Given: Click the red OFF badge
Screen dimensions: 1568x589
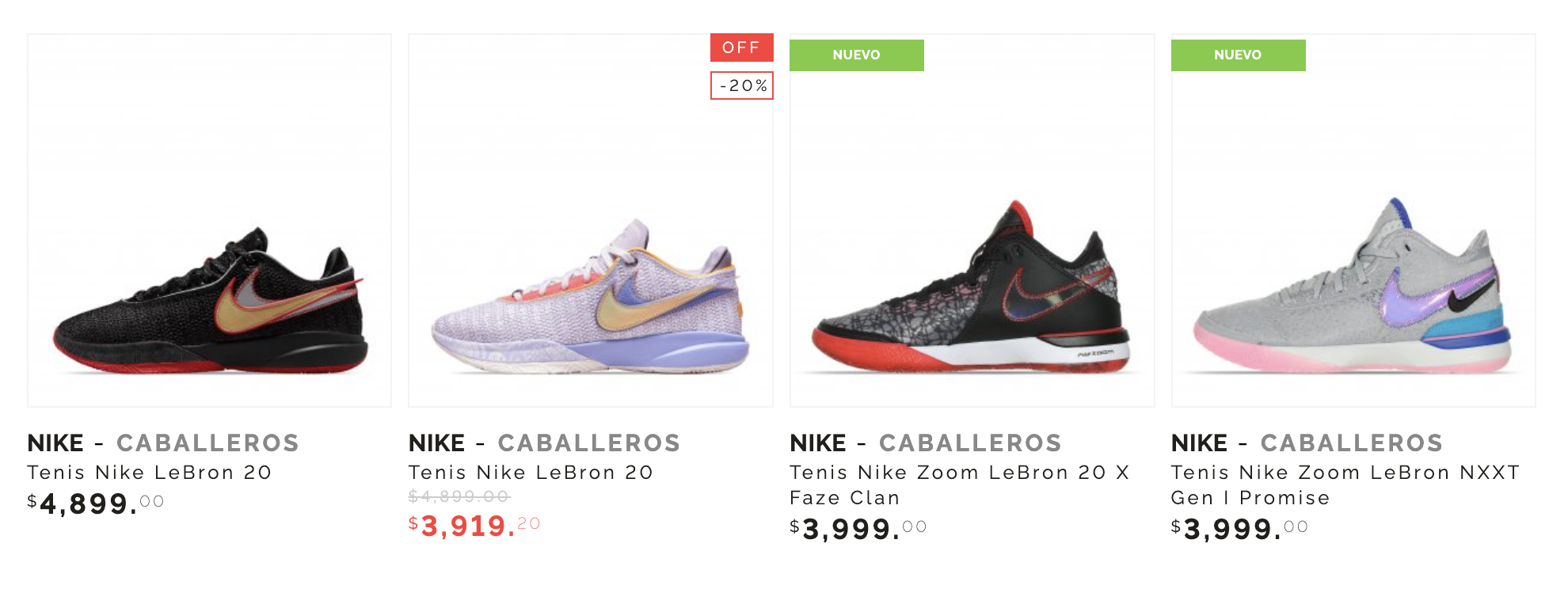Looking at the screenshot, I should tap(742, 47).
